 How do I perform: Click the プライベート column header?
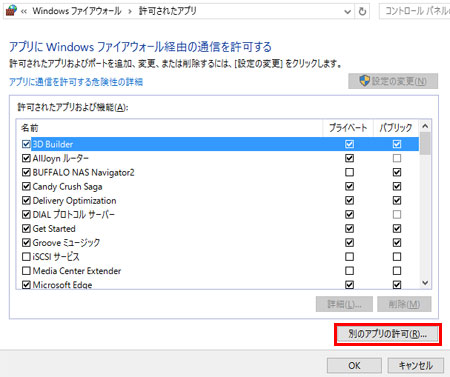tap(348, 128)
